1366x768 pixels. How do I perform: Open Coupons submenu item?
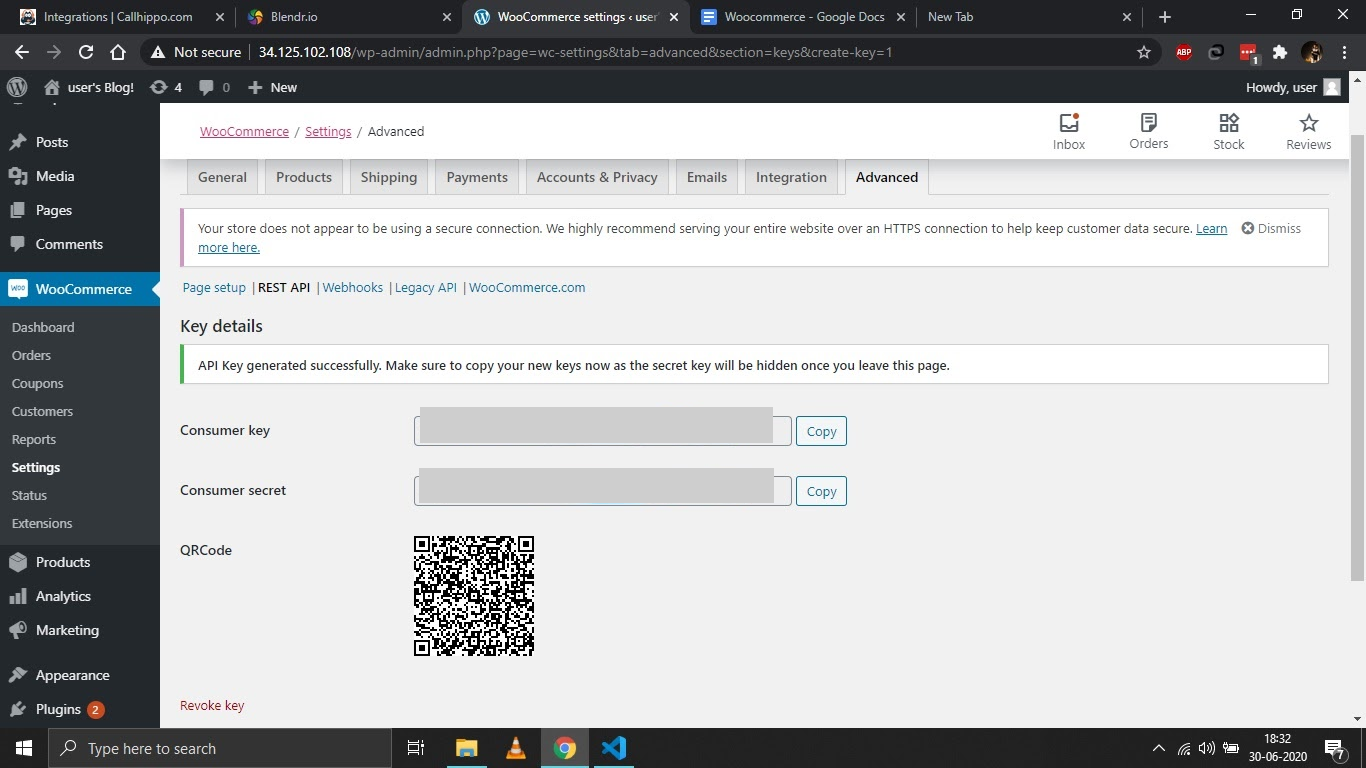coord(37,383)
